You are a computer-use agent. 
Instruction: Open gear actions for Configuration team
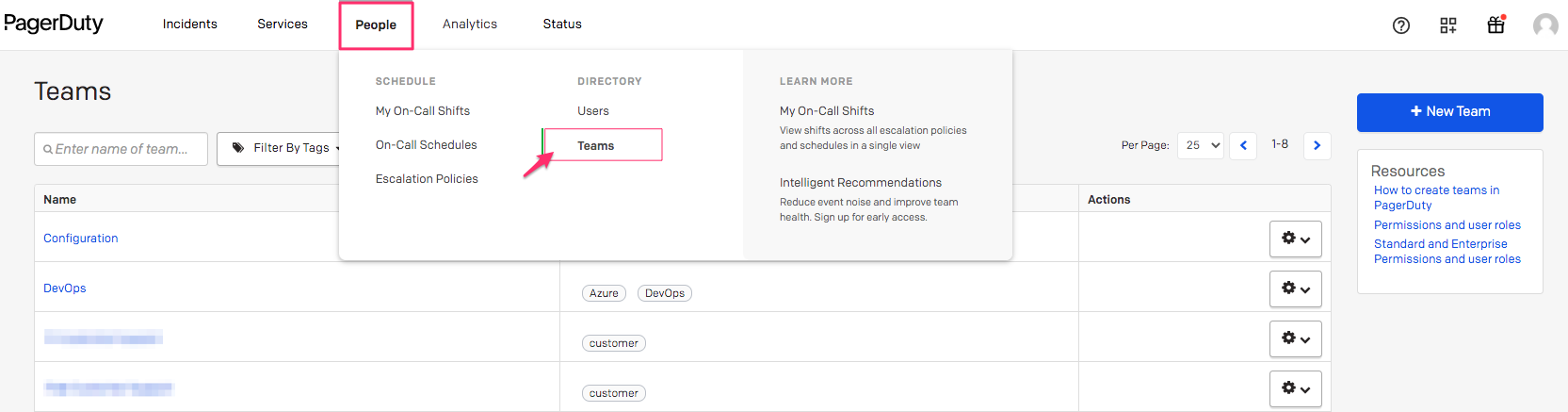pyautogui.click(x=1295, y=239)
